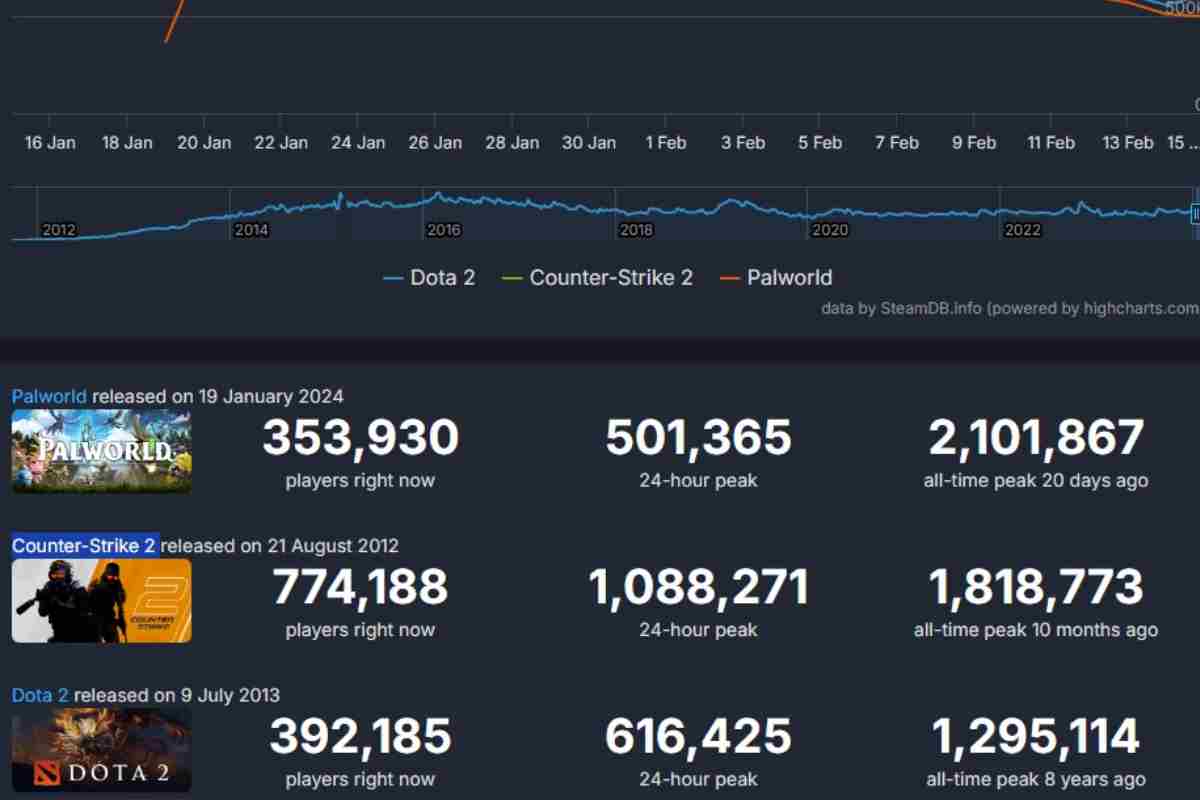Open the Dota 2 game link
1200x800 pixels.
[x=39, y=695]
